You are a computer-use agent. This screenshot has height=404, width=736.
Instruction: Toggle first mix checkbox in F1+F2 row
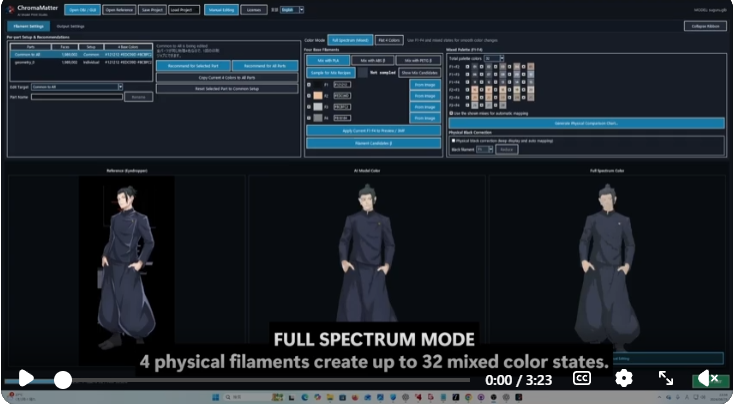click(468, 67)
